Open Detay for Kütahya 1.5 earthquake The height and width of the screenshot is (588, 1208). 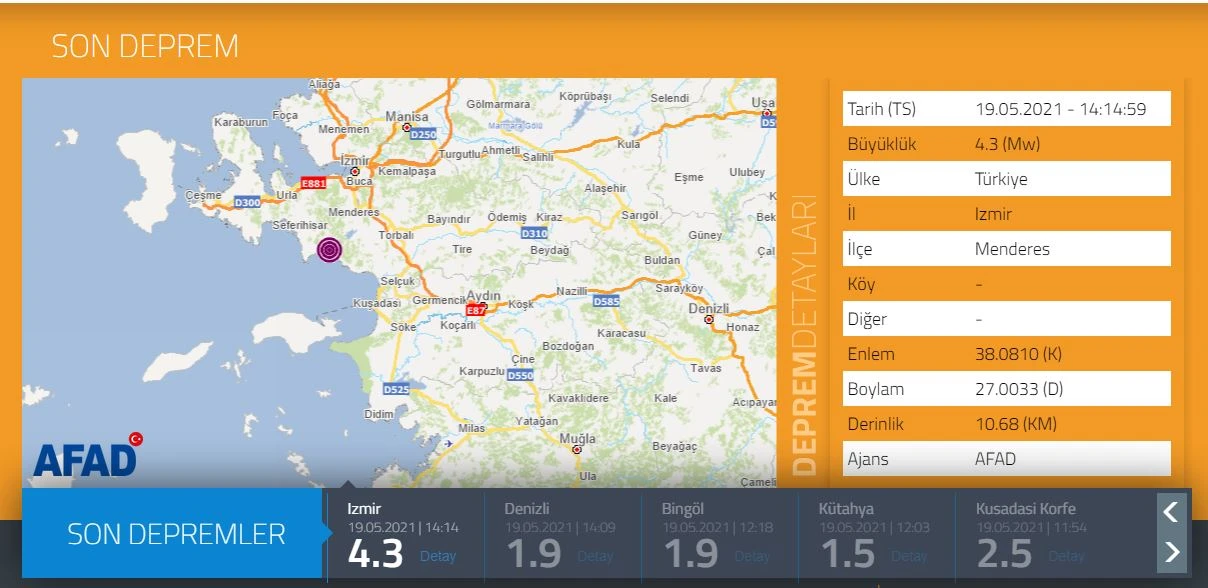(x=909, y=556)
